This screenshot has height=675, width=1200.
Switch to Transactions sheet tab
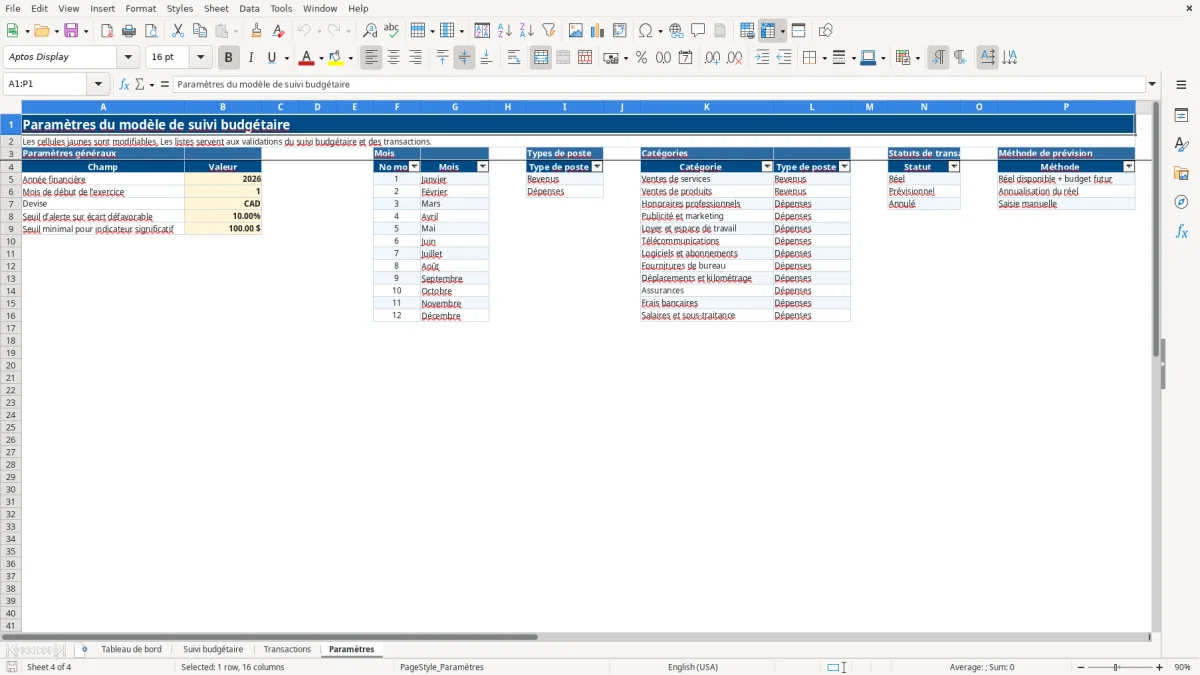(x=287, y=649)
